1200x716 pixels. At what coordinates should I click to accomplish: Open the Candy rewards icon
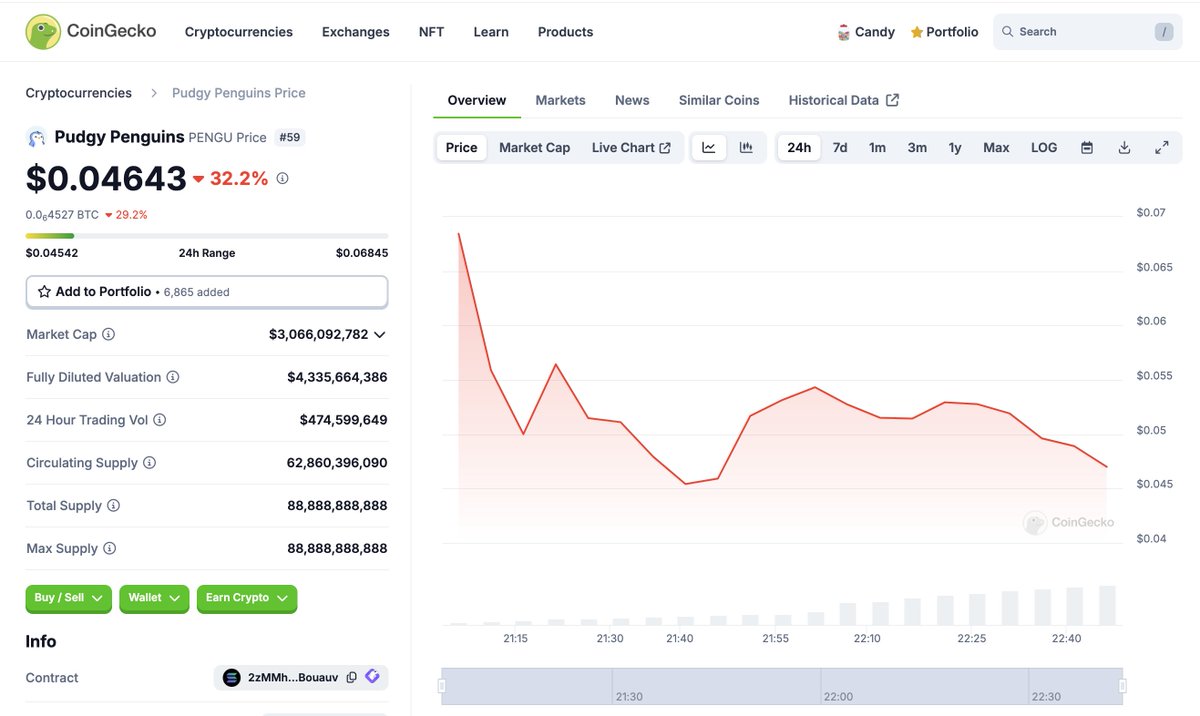point(844,32)
